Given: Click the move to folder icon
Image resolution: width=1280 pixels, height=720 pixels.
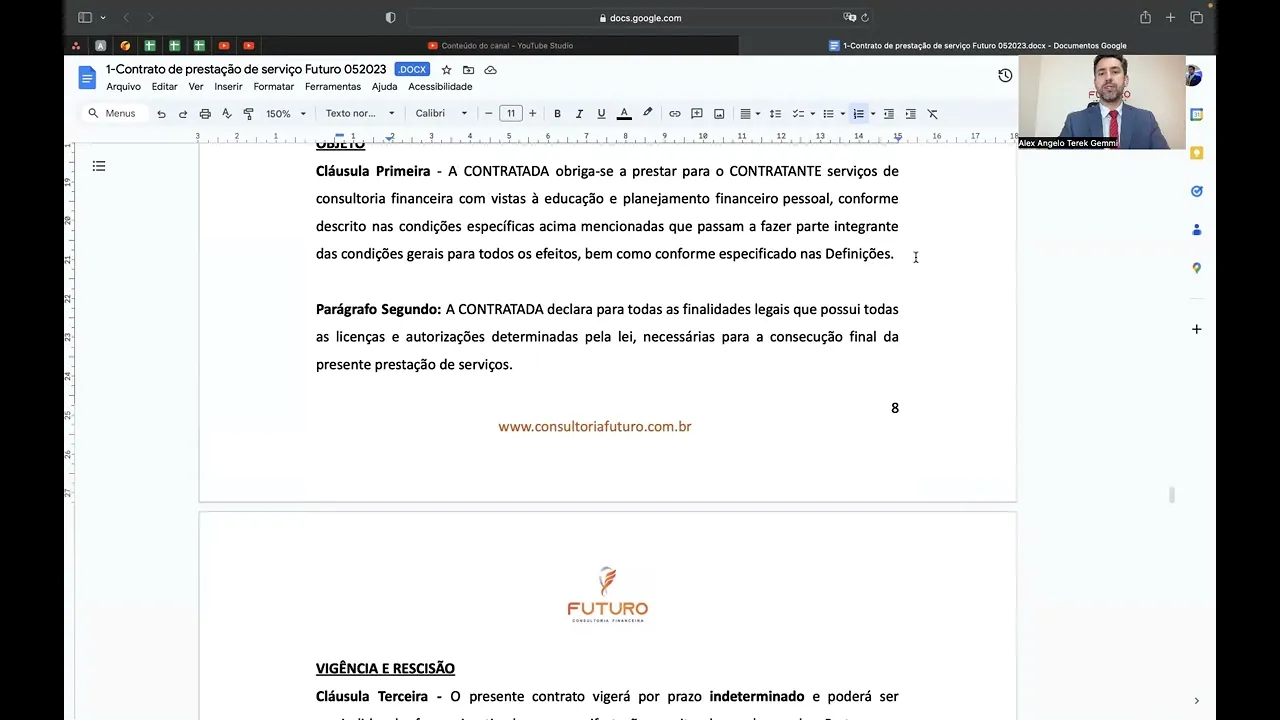Looking at the screenshot, I should click(468, 70).
